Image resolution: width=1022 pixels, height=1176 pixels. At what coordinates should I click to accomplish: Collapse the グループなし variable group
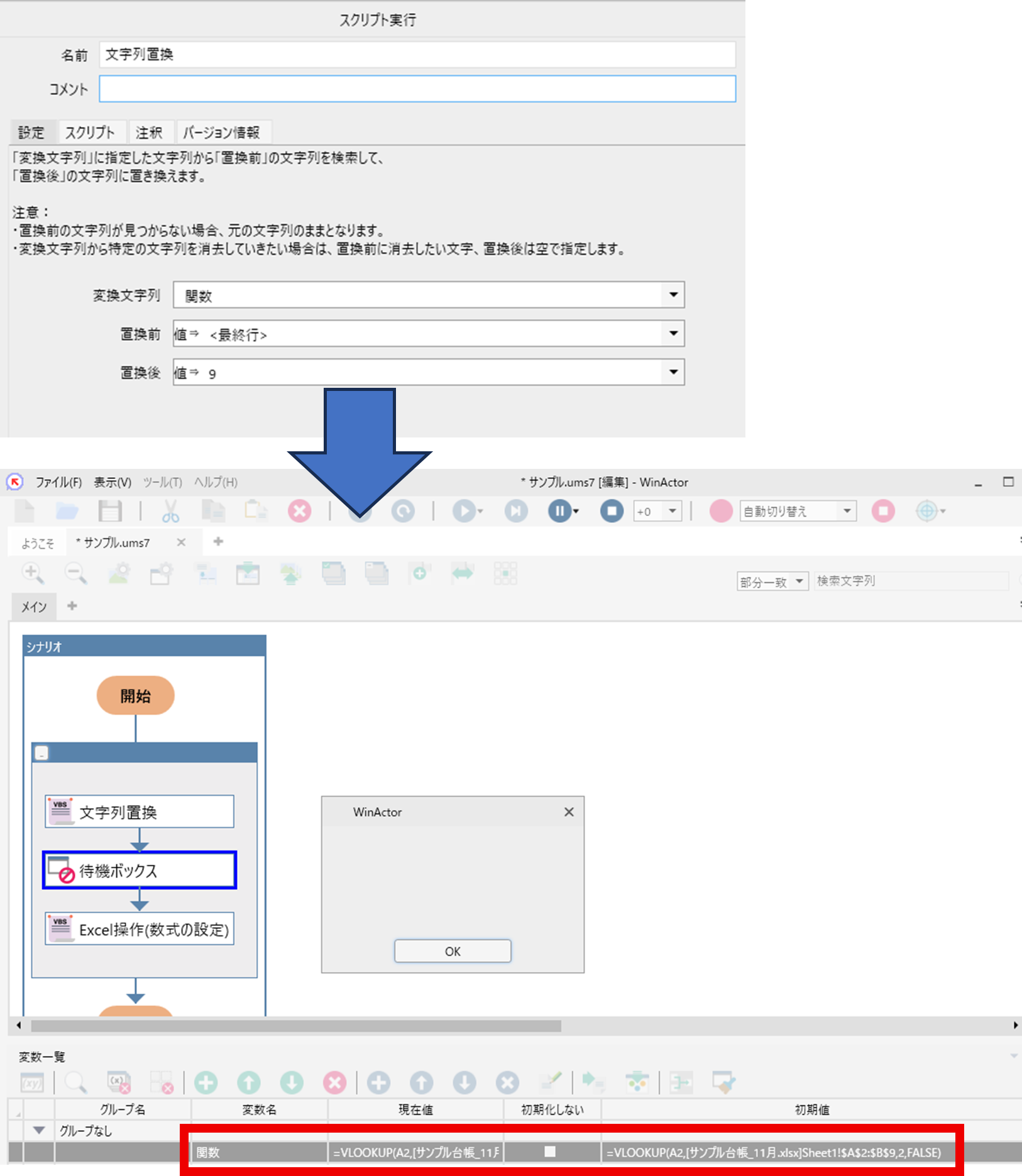pyautogui.click(x=39, y=1131)
